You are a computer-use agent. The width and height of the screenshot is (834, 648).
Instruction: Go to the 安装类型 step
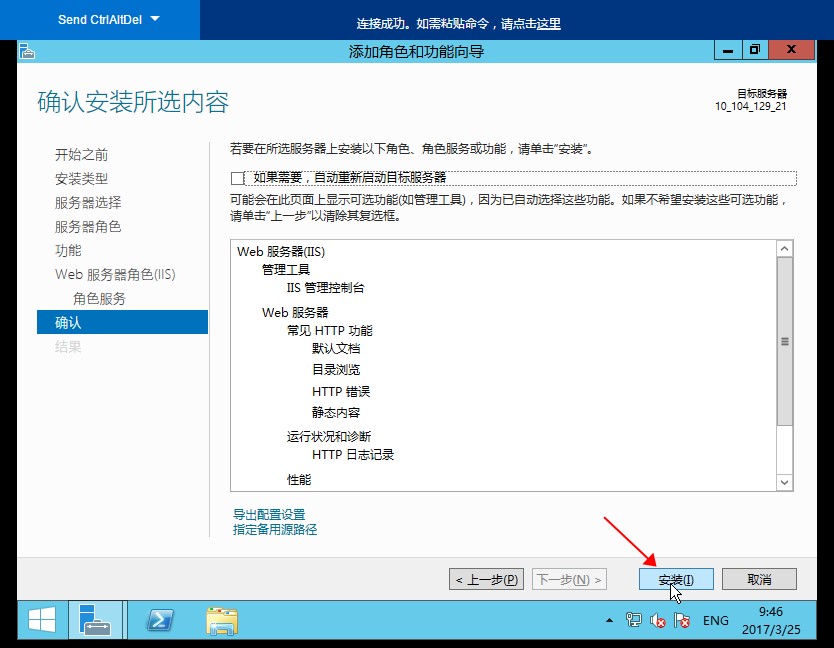81,179
